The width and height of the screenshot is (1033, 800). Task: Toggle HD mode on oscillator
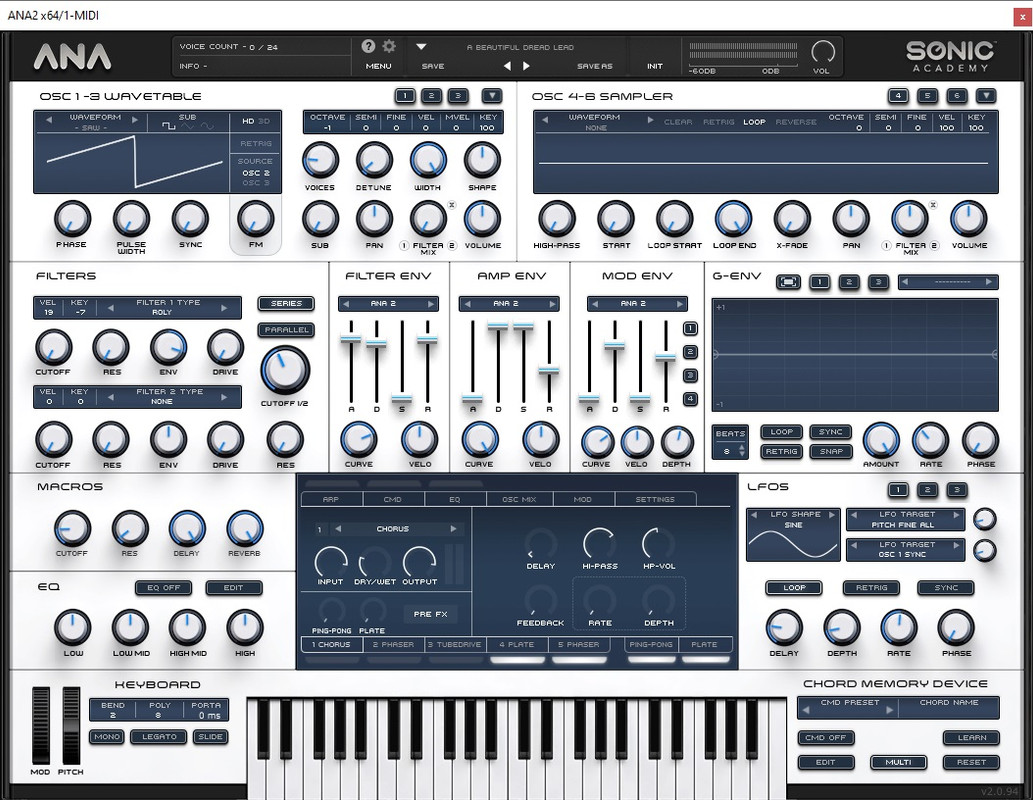click(x=248, y=121)
